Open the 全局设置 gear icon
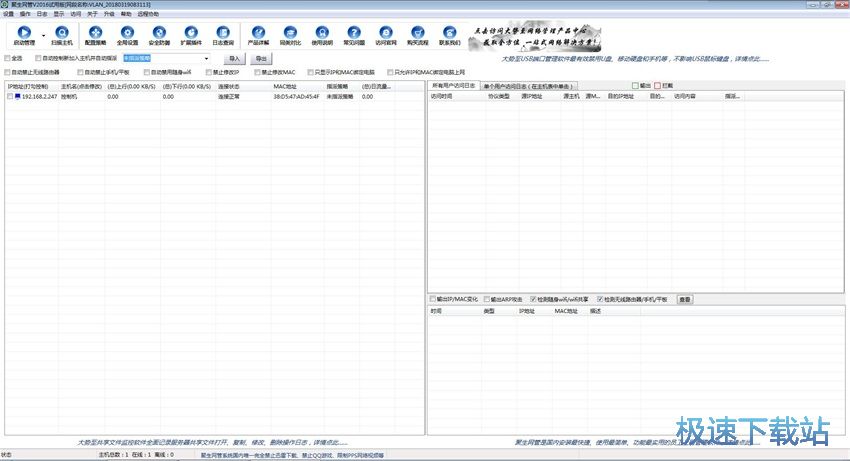The width and height of the screenshot is (850, 461). coord(127,33)
